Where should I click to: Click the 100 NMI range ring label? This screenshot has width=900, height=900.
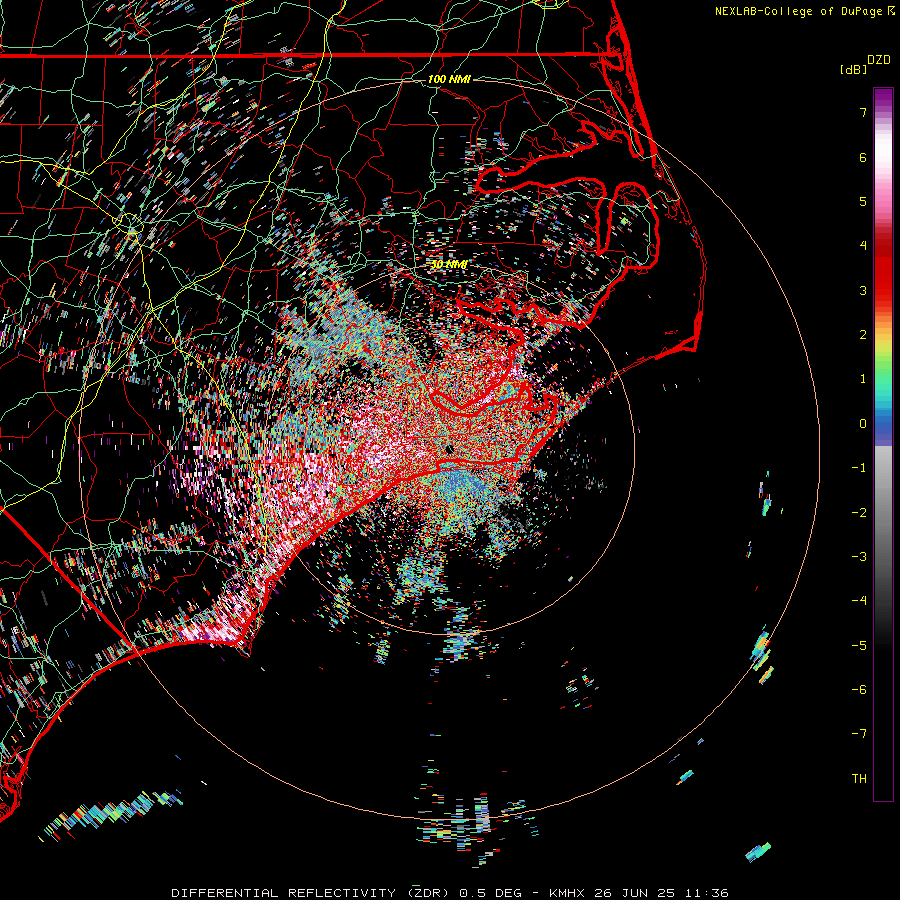click(x=449, y=79)
